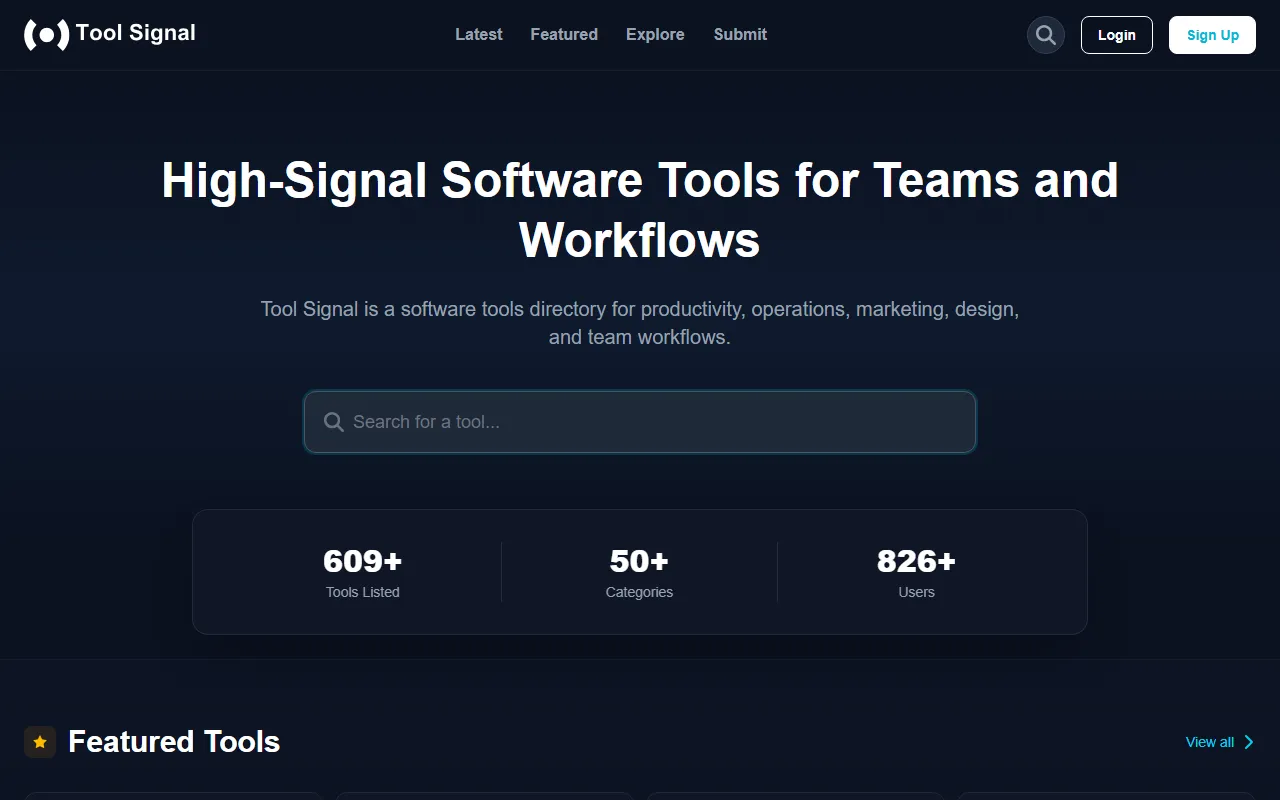
Task: Click the round search icon in header
Action: pos(1045,35)
